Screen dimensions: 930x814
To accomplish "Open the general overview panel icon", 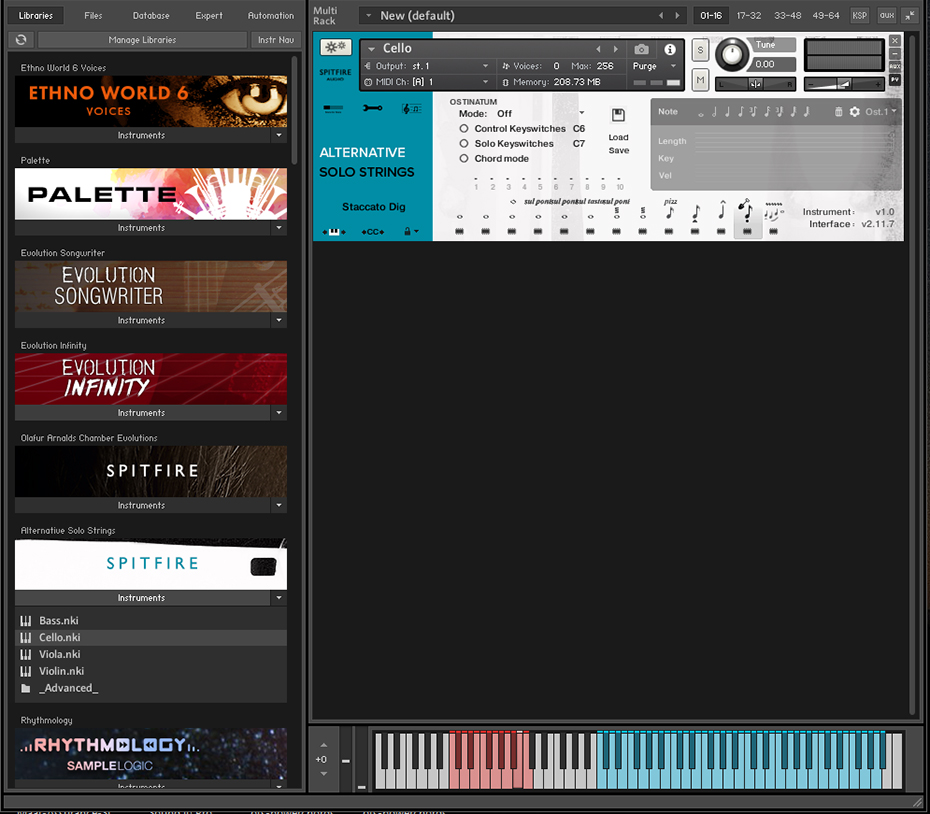I will click(333, 109).
